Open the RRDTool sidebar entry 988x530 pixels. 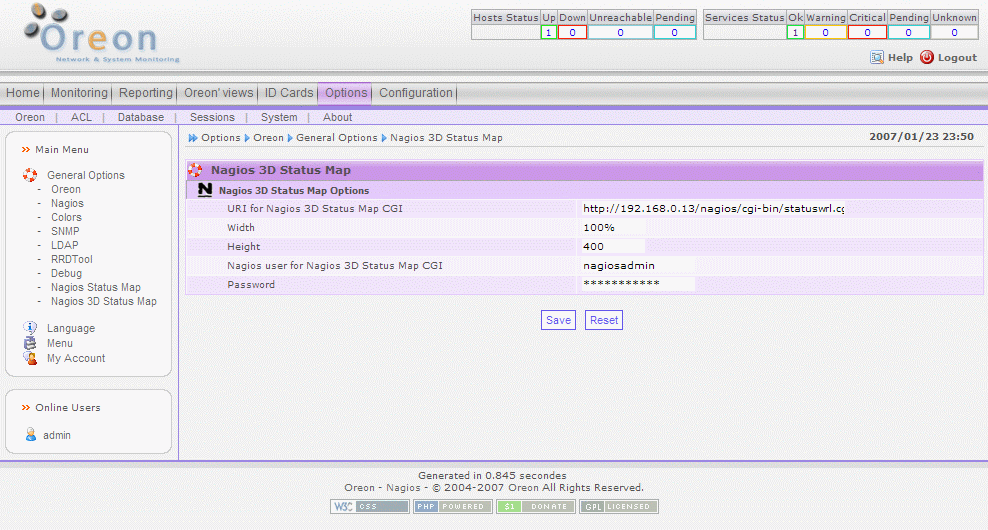pos(72,259)
